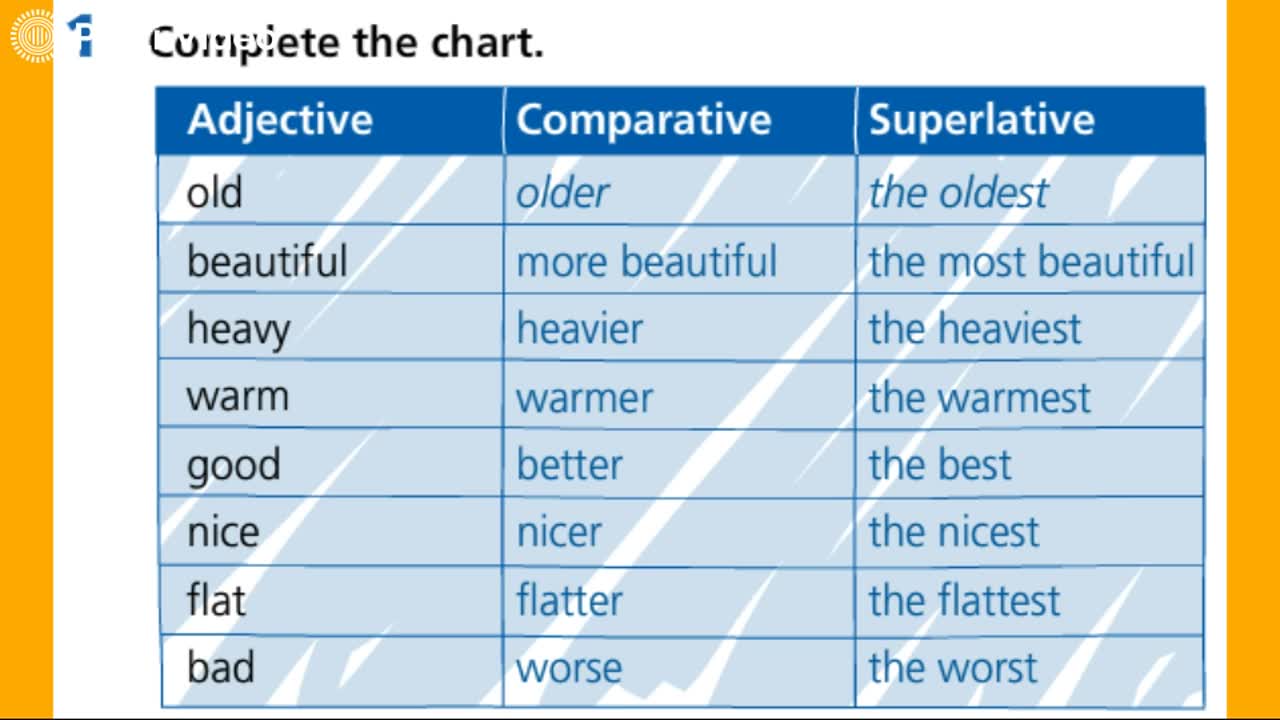Click the 'the worst' superlative cell
Screen dimensions: 1280x720
(1031, 668)
